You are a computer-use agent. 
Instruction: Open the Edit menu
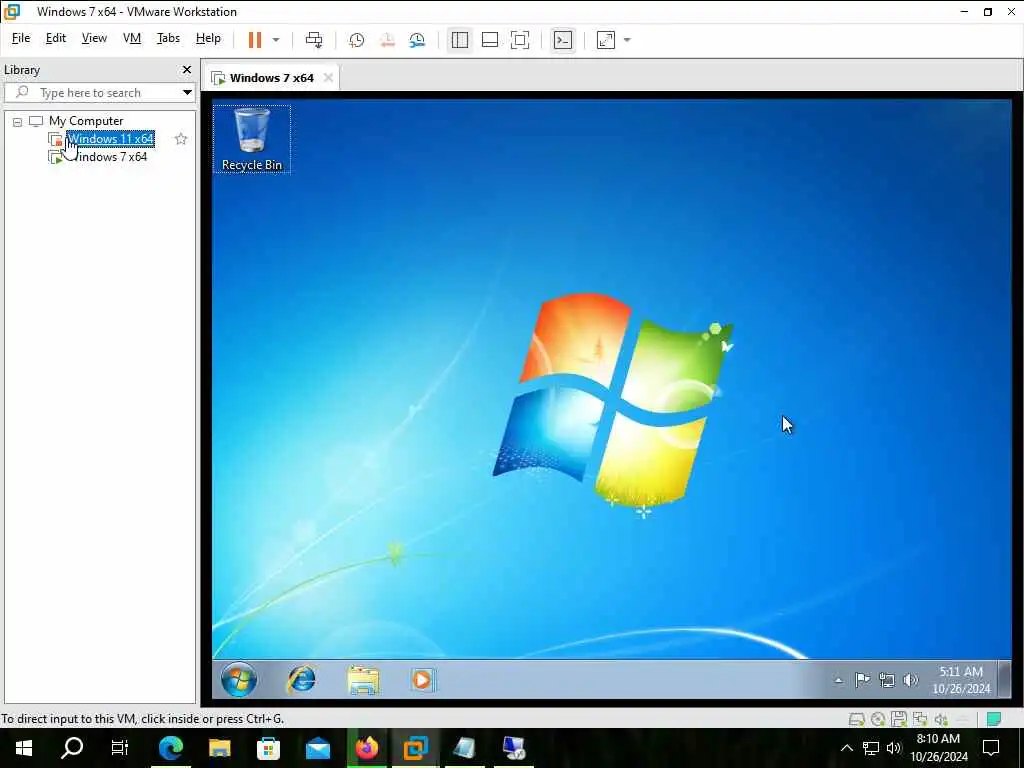click(x=56, y=38)
